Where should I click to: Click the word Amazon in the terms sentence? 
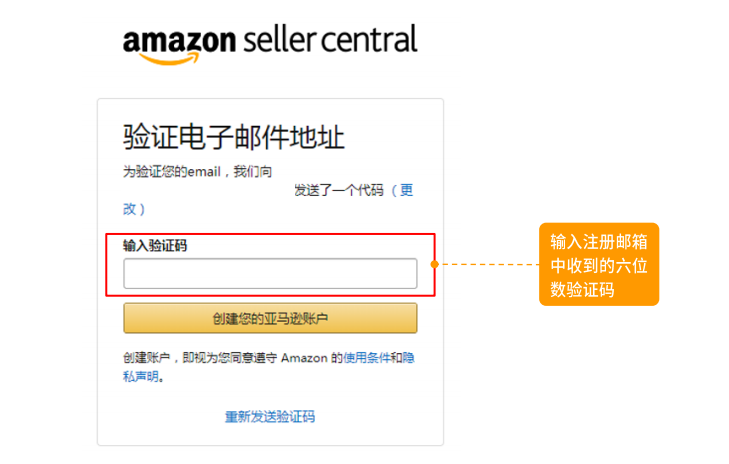coord(304,358)
